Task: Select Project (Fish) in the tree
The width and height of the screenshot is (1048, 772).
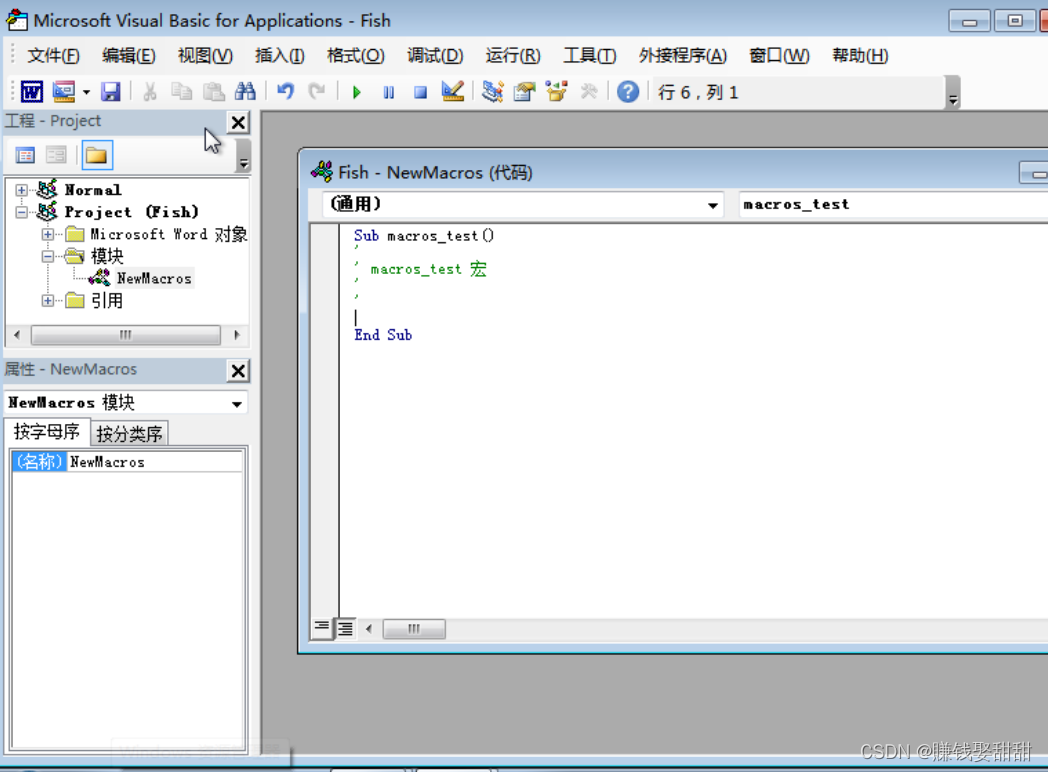Action: coord(132,213)
